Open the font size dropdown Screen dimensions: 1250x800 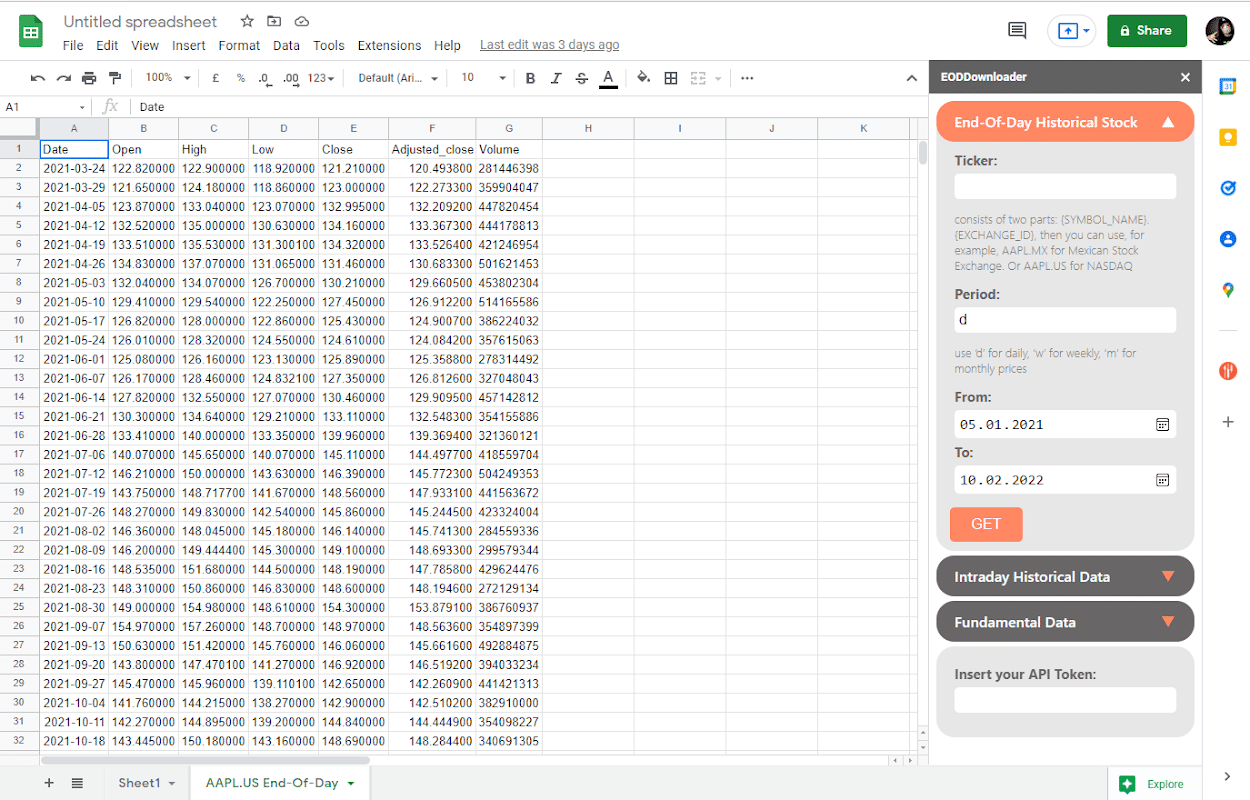coord(483,78)
